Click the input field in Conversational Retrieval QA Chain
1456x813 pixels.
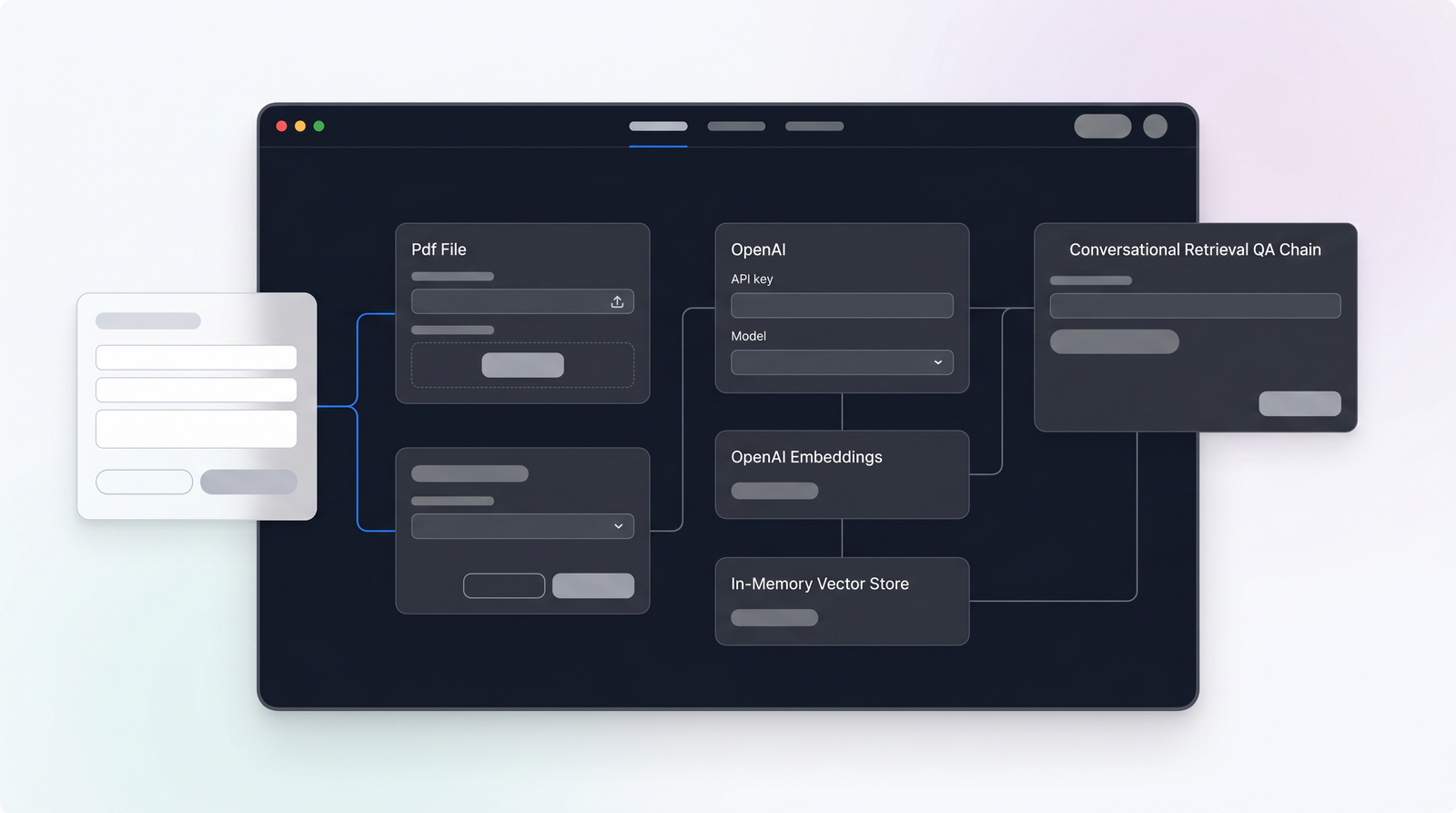[x=1195, y=305]
